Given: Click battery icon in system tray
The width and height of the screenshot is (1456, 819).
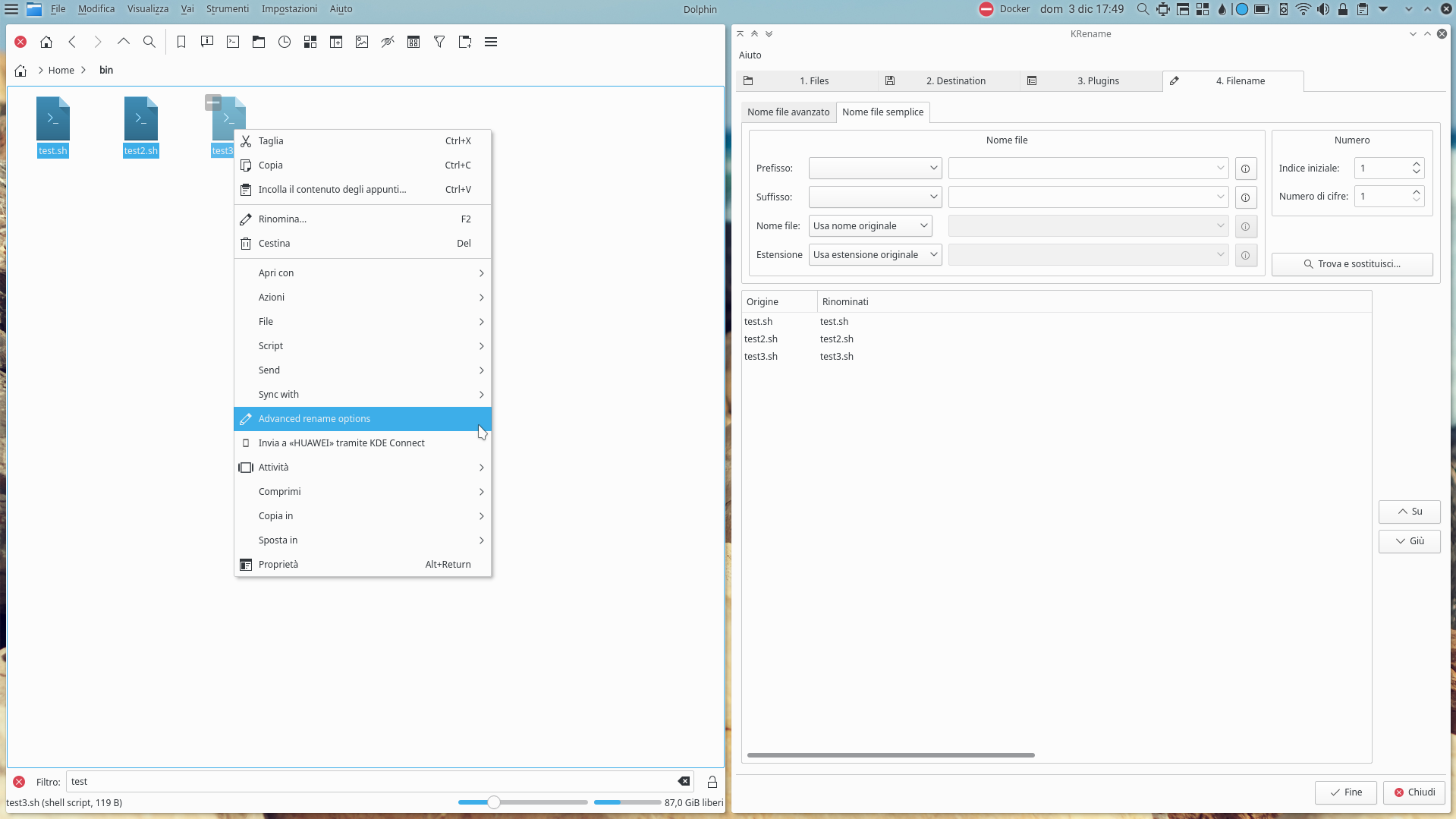Looking at the screenshot, I should click(x=1262, y=9).
